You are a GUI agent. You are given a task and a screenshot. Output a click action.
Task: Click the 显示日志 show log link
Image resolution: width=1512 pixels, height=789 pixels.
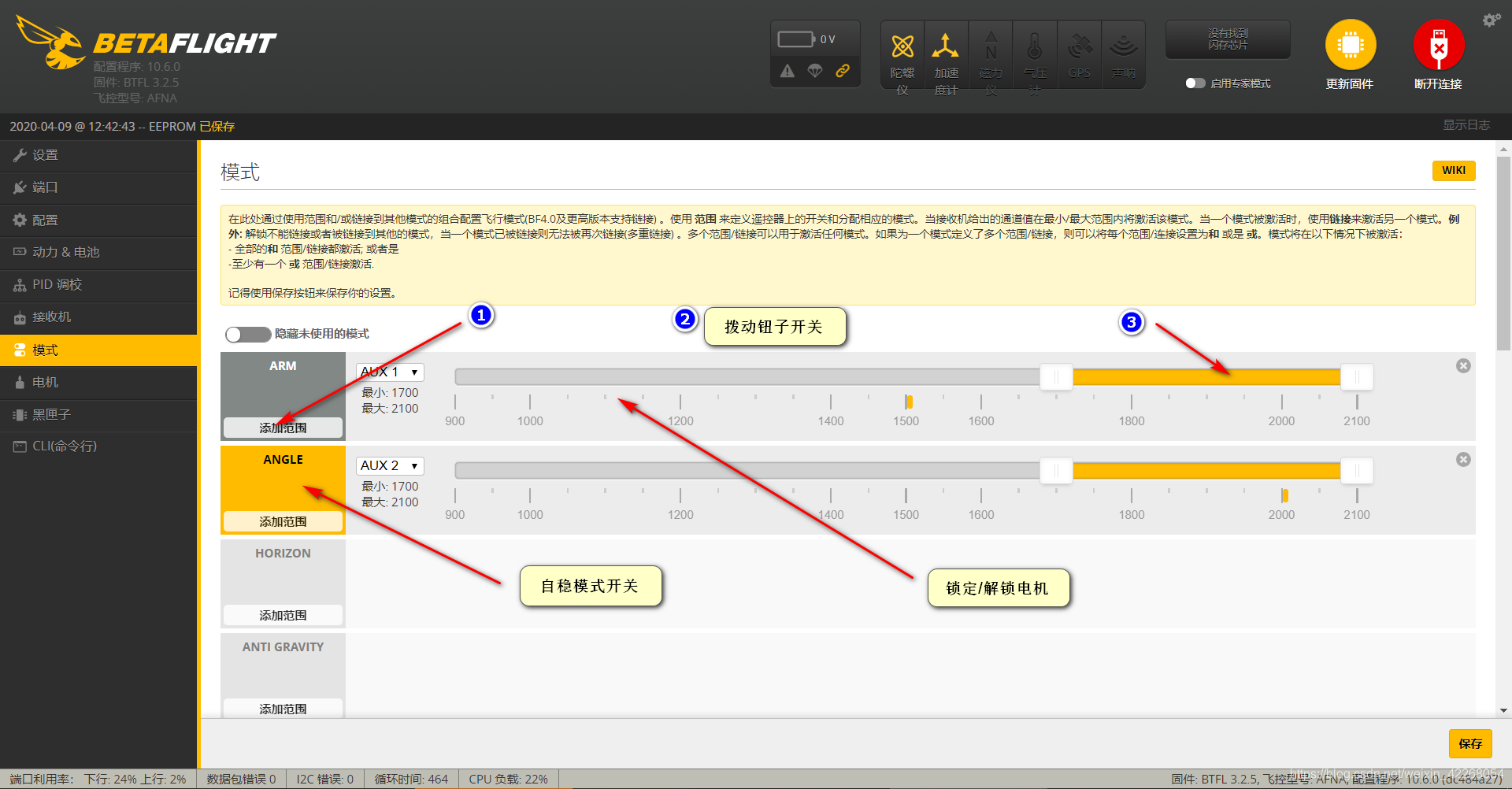coord(1466,125)
